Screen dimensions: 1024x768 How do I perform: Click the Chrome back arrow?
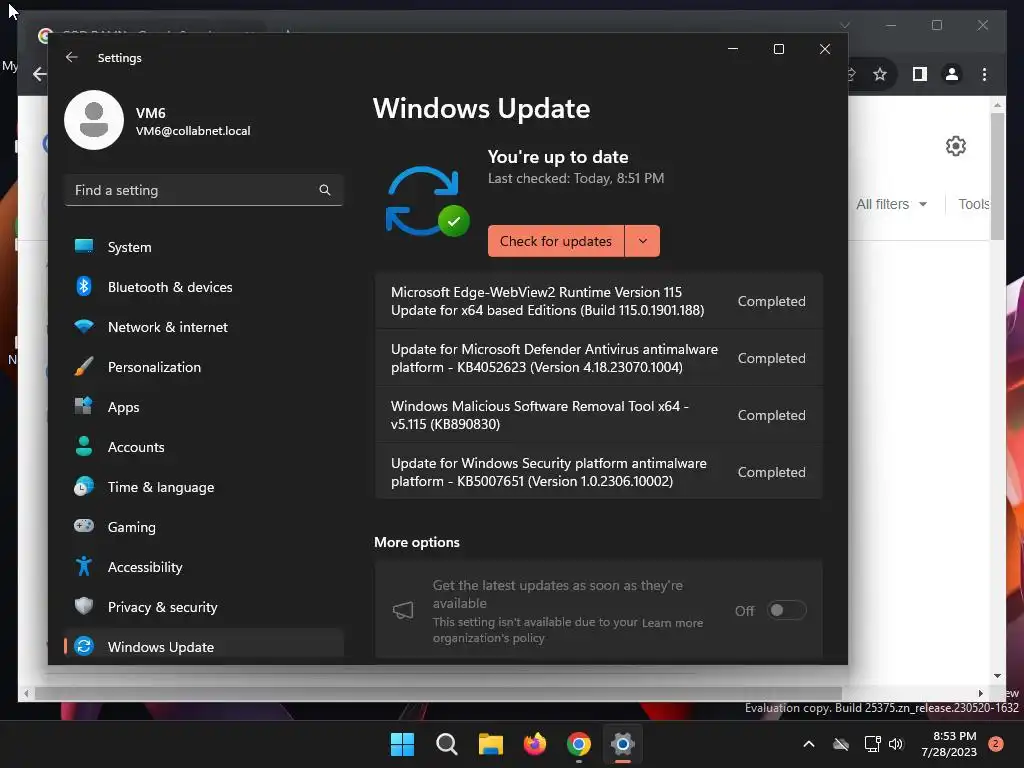39,74
